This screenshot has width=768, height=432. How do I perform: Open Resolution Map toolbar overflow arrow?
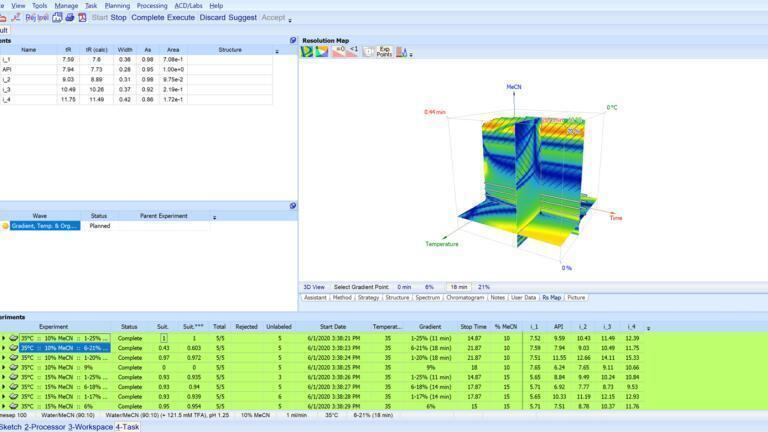(x=411, y=54)
